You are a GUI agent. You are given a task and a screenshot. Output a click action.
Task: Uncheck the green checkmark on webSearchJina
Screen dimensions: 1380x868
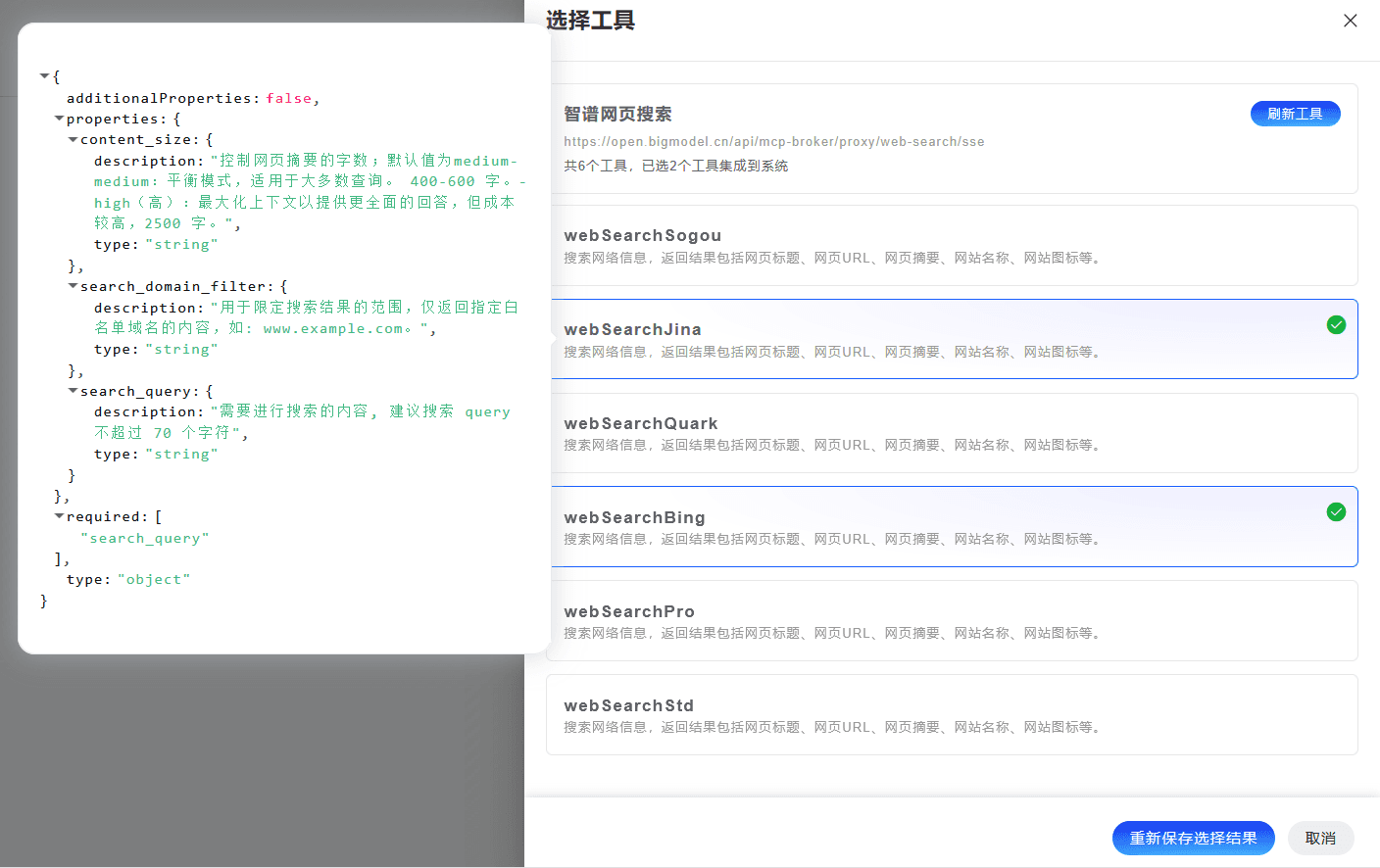click(x=1335, y=325)
